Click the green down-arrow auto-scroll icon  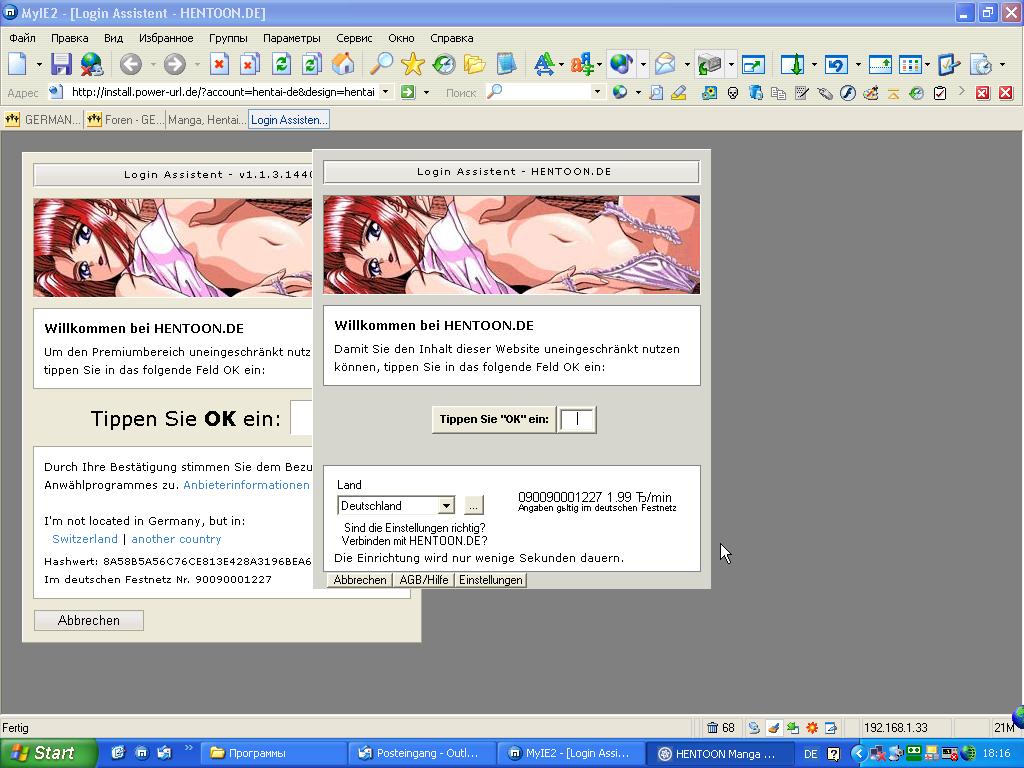pos(792,64)
